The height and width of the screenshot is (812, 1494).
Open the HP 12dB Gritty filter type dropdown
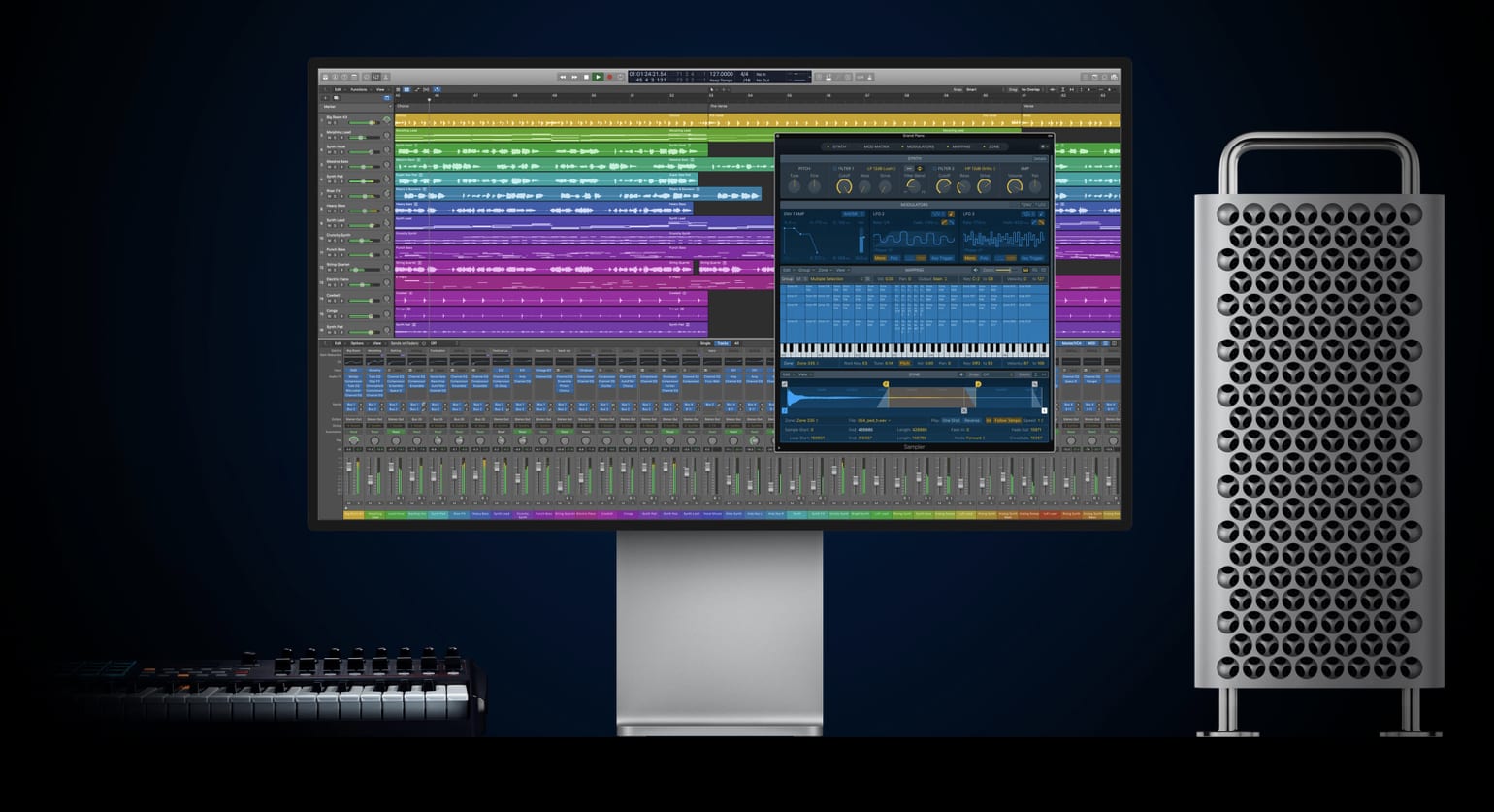tap(980, 169)
